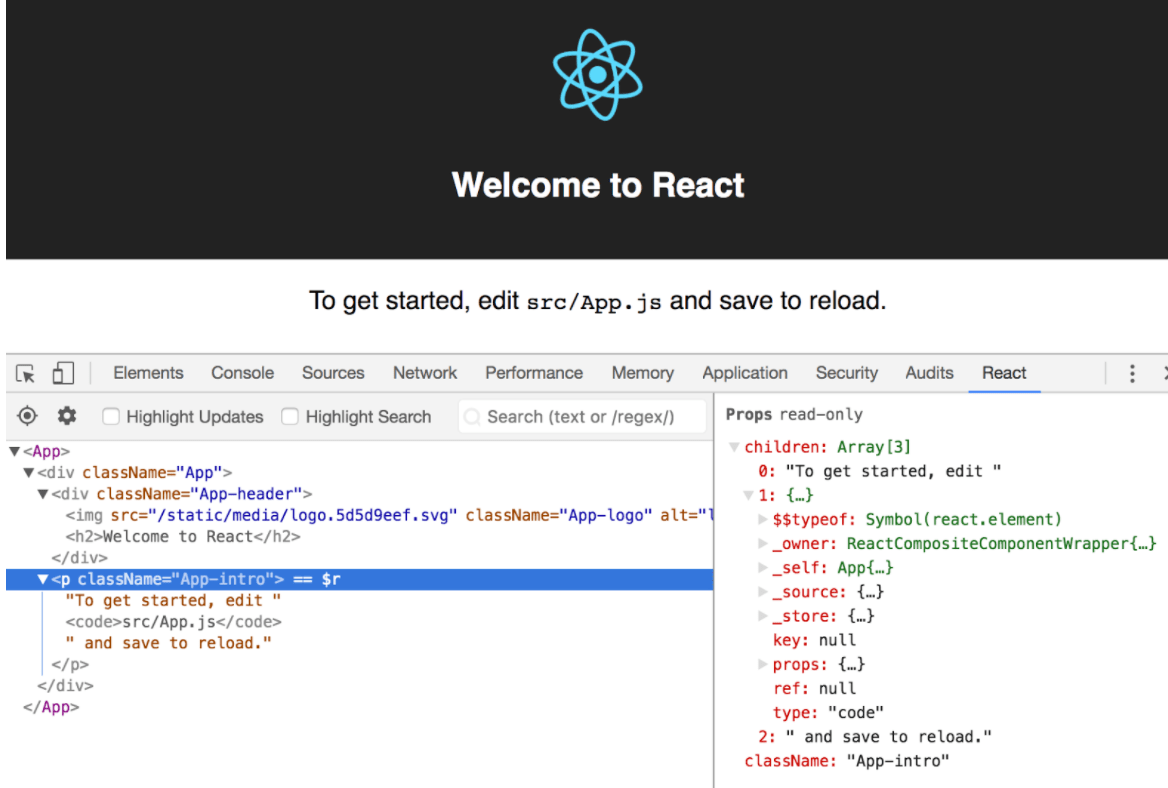Viewport: 1168px width, 788px height.
Task: Enable Highlight Search checkbox
Action: [290, 416]
